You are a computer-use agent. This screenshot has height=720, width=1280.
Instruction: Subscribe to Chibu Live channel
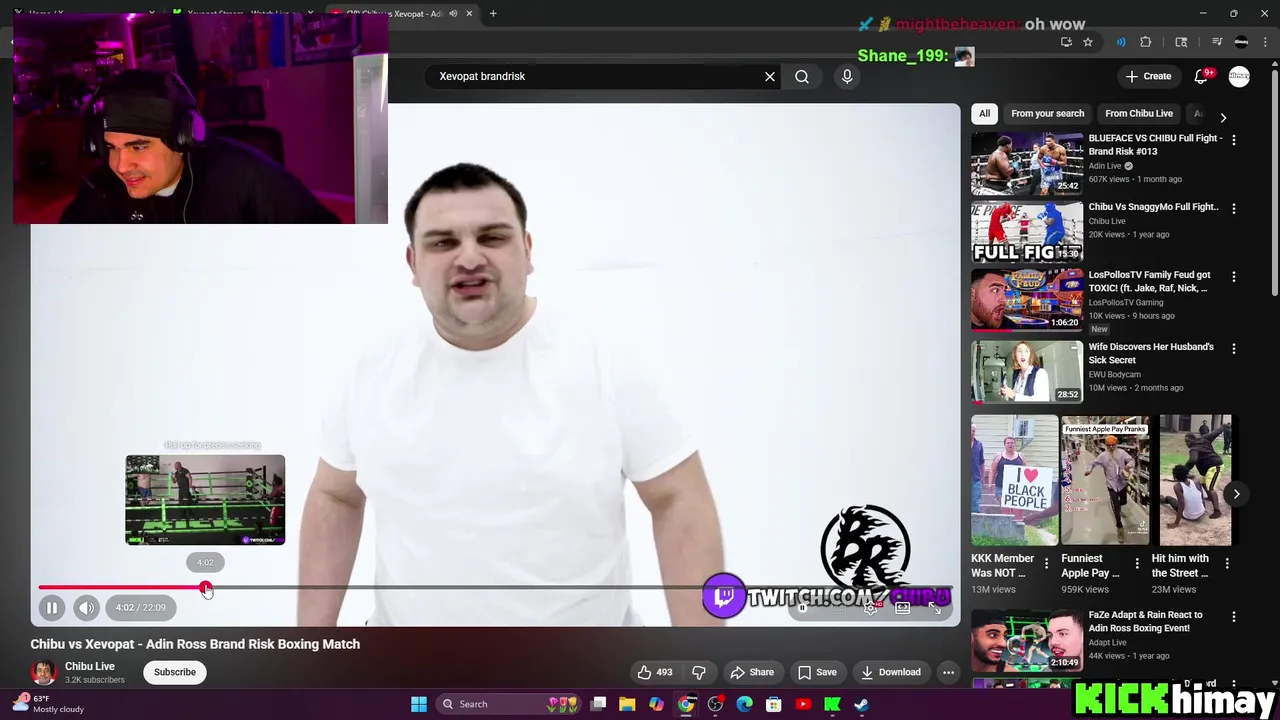(175, 672)
